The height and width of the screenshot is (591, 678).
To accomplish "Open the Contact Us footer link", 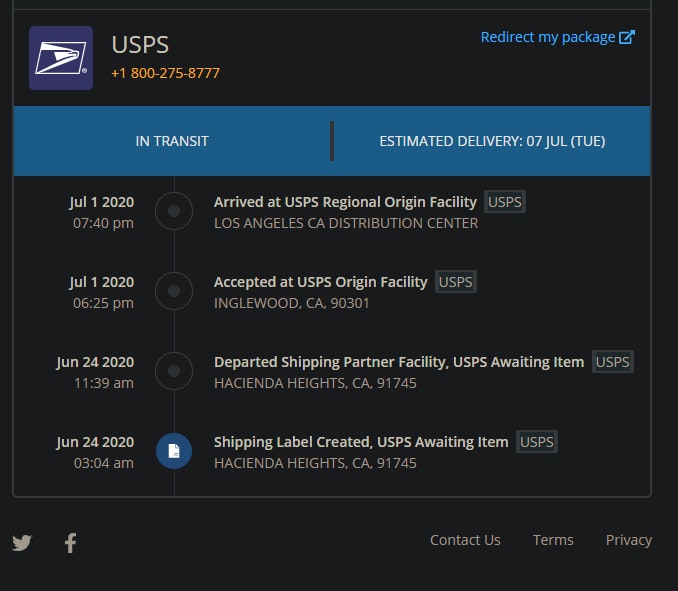I will [465, 540].
